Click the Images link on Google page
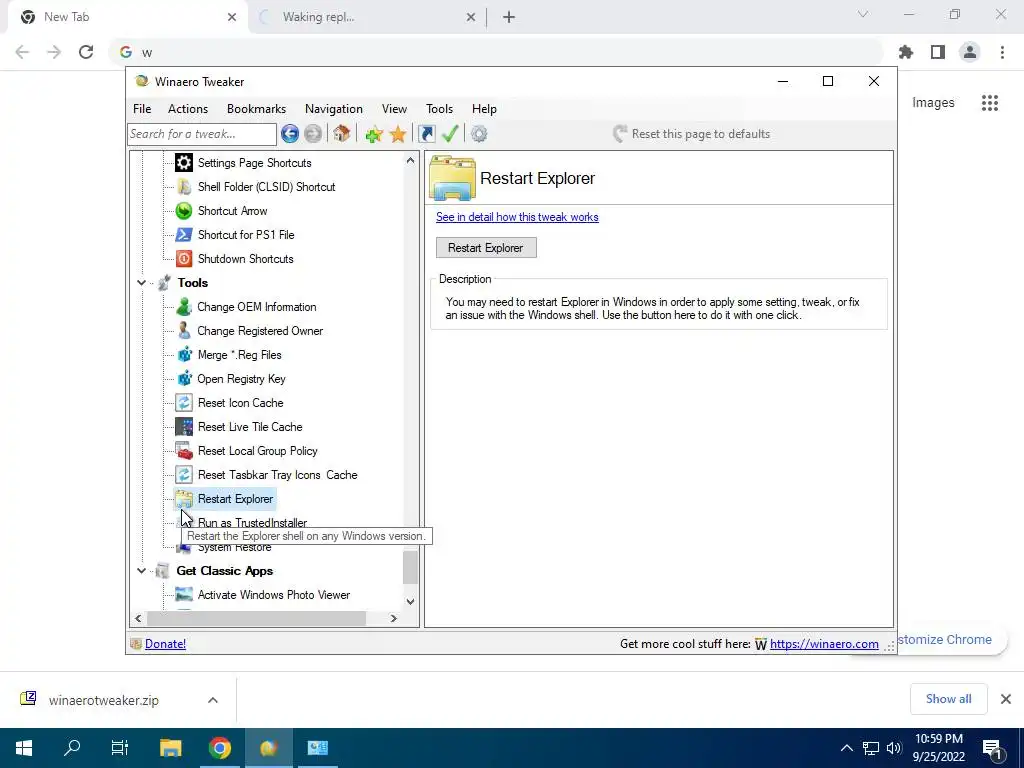The width and height of the screenshot is (1024, 768). 933,103
